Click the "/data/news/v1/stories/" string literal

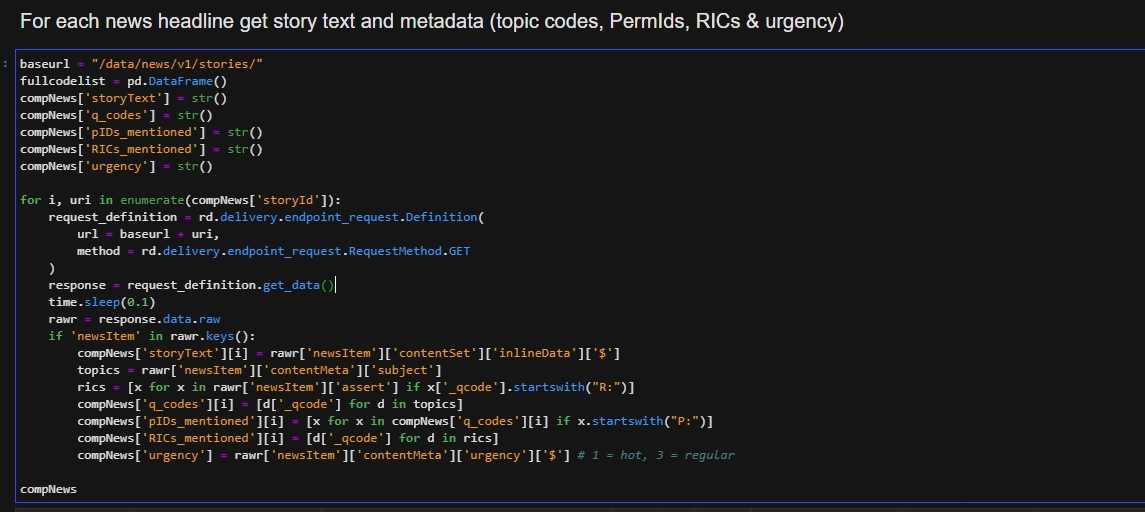177,64
